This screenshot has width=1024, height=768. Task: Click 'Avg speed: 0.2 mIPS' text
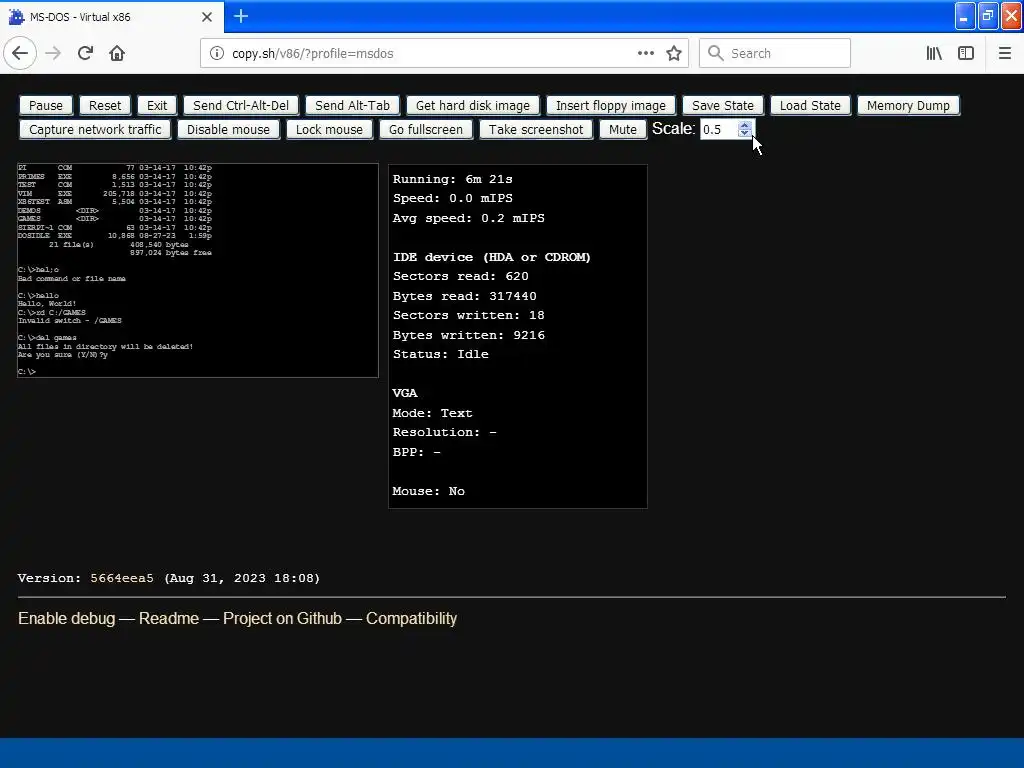(468, 218)
